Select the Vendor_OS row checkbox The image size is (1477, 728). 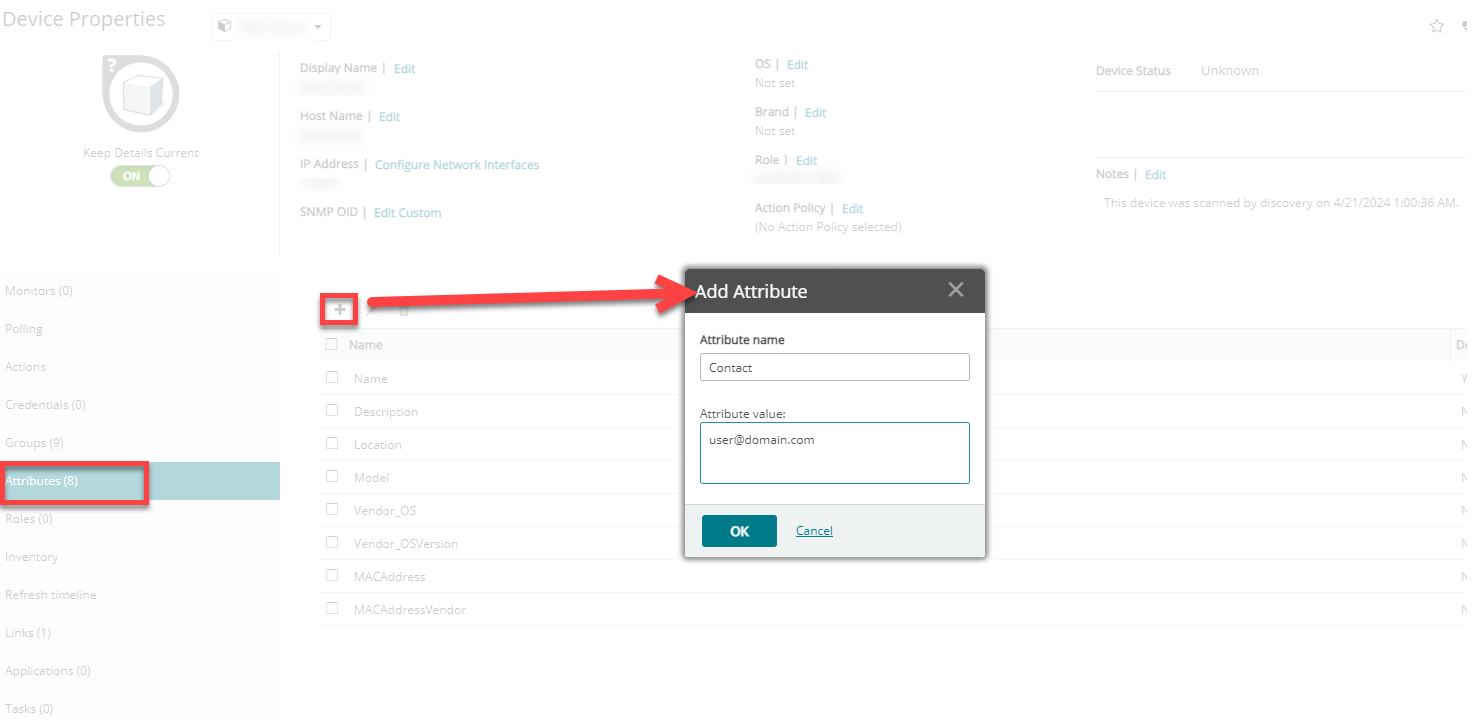332,510
